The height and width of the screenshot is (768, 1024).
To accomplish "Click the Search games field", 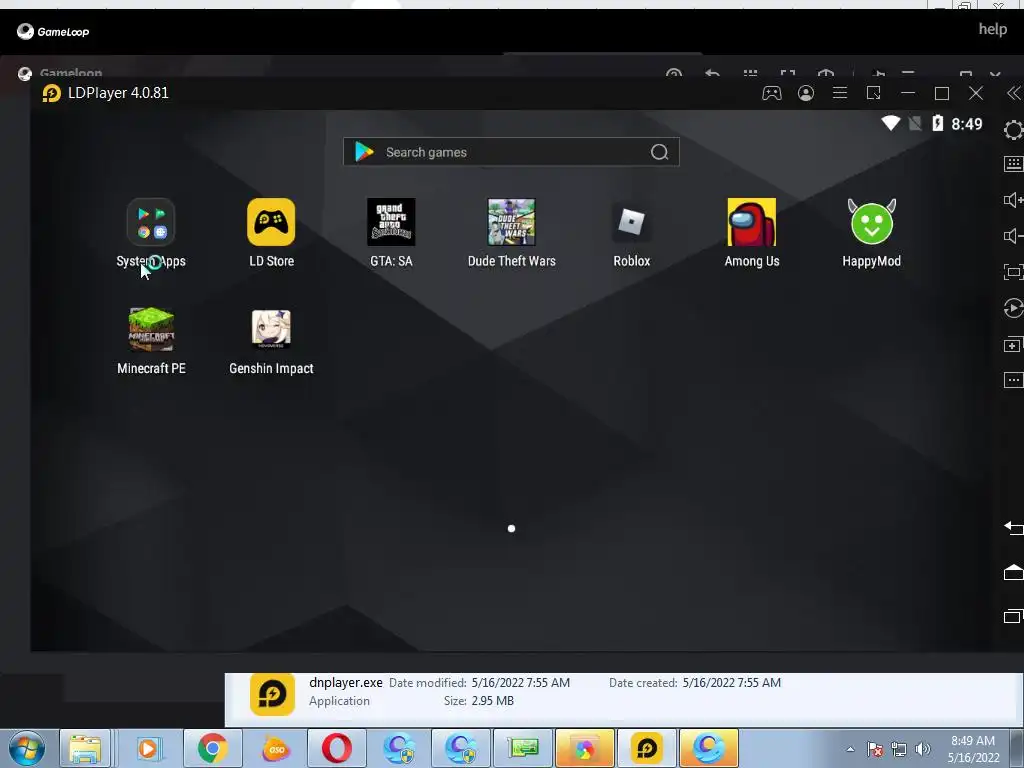I will point(511,152).
